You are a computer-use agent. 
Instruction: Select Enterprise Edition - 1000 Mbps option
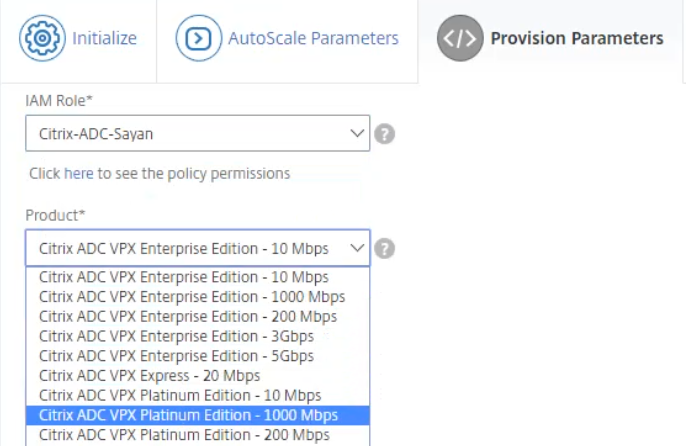click(192, 297)
